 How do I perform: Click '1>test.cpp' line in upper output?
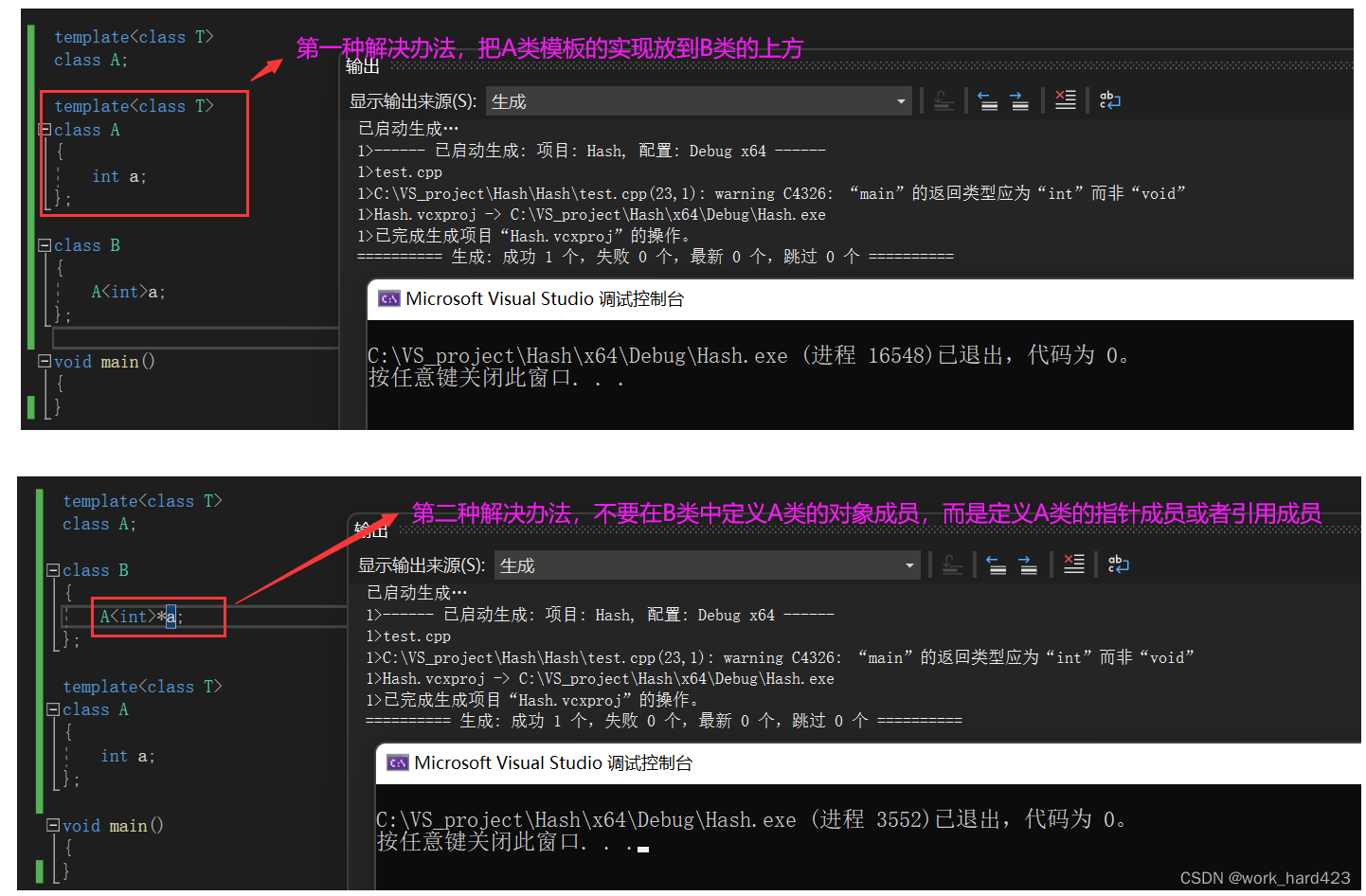point(400,172)
